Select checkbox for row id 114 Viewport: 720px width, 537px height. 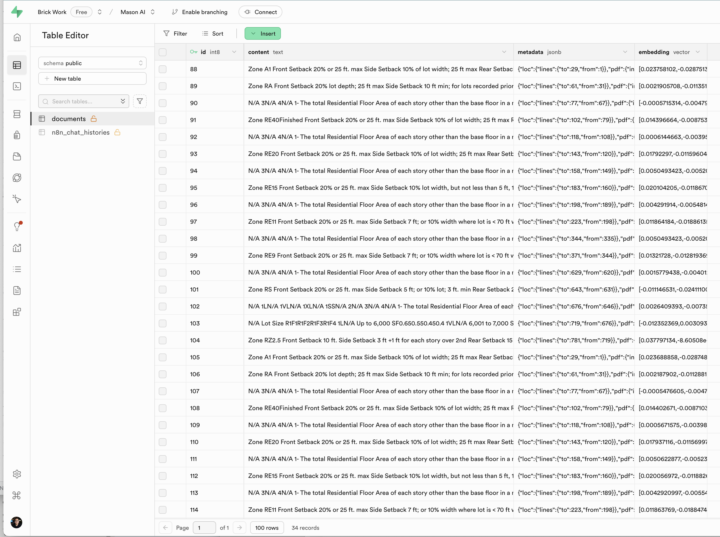[163, 509]
